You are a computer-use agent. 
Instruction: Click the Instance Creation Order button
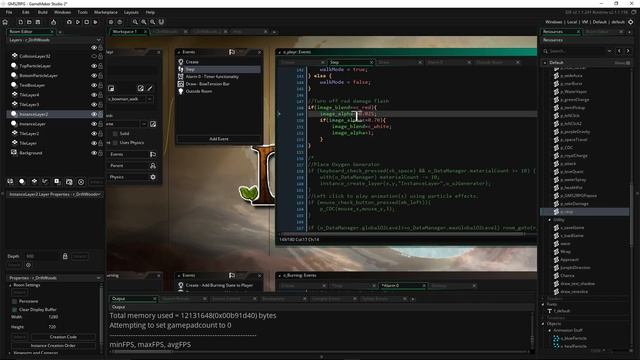53,346
